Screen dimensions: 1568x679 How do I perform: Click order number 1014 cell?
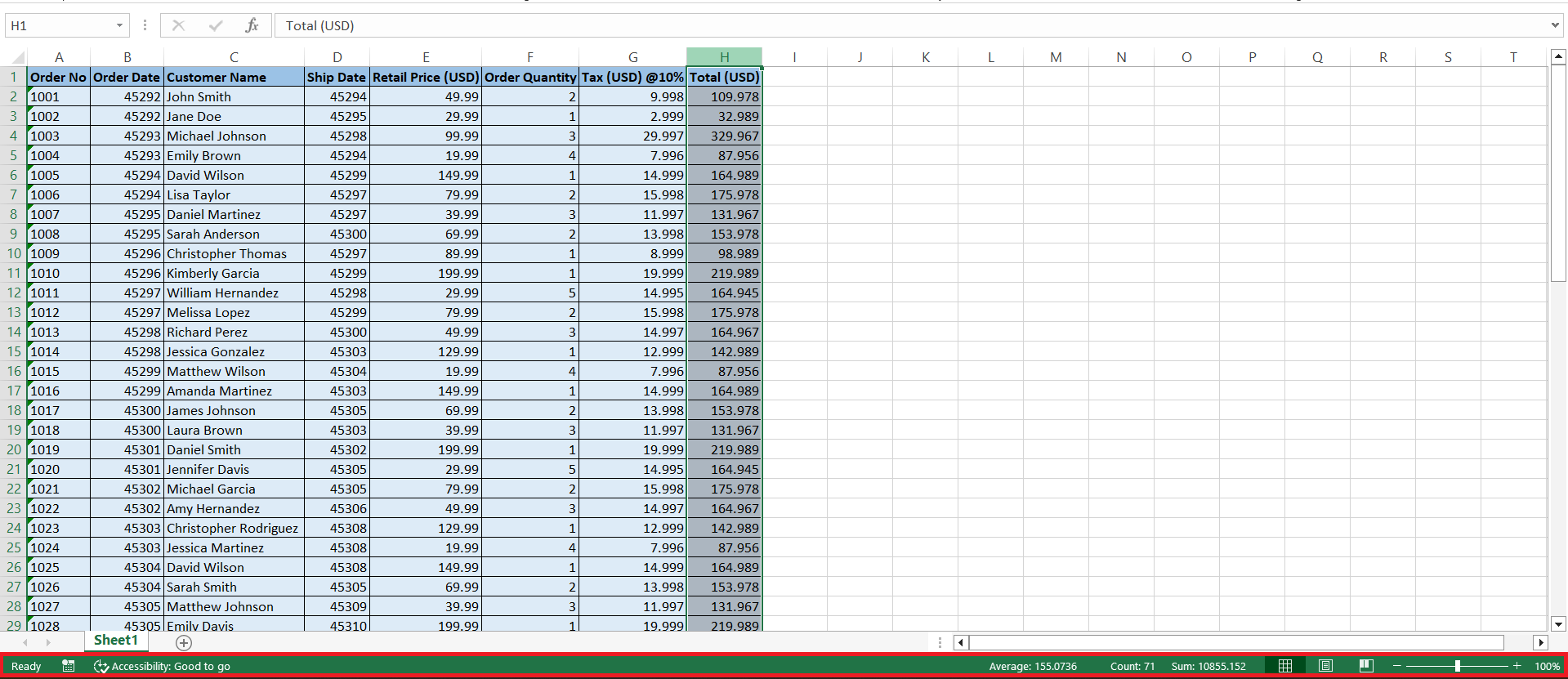pyautogui.click(x=59, y=351)
